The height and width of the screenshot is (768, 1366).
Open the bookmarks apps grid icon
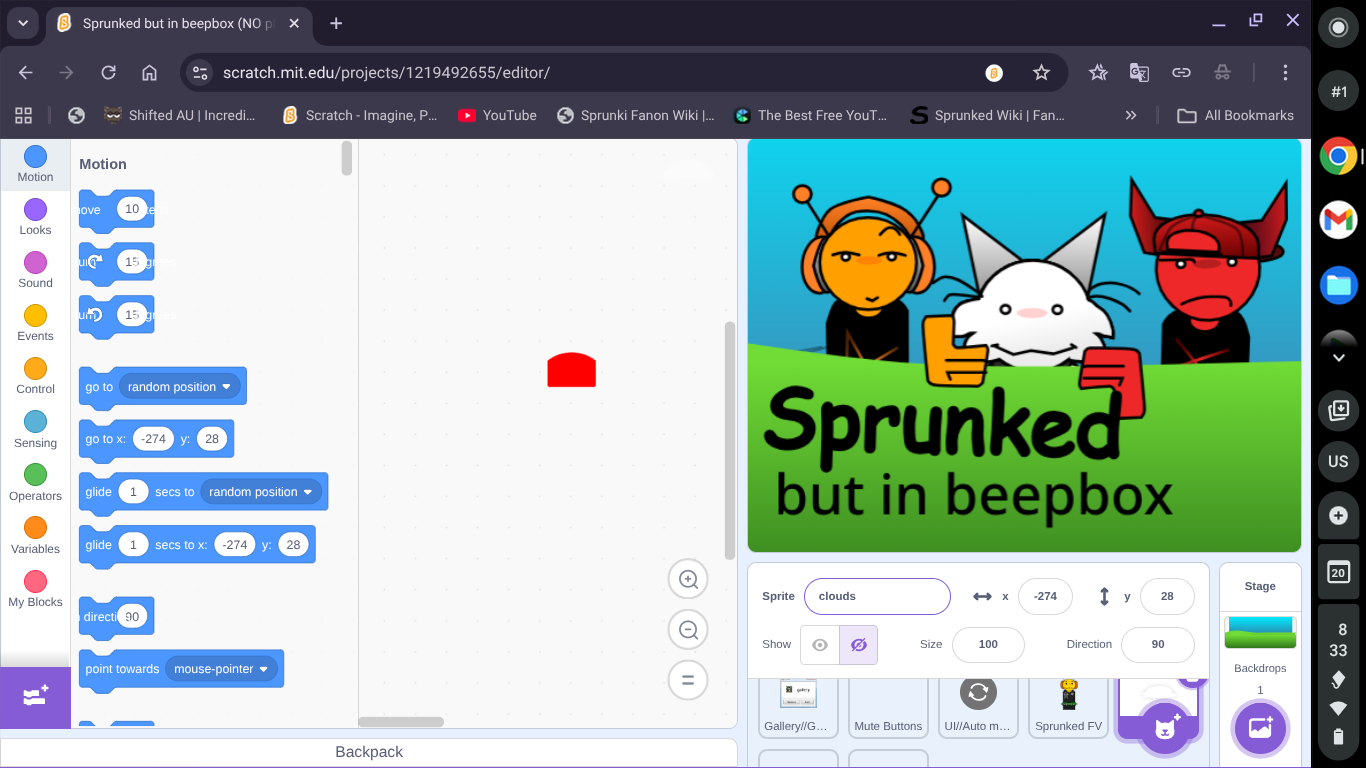[24, 115]
